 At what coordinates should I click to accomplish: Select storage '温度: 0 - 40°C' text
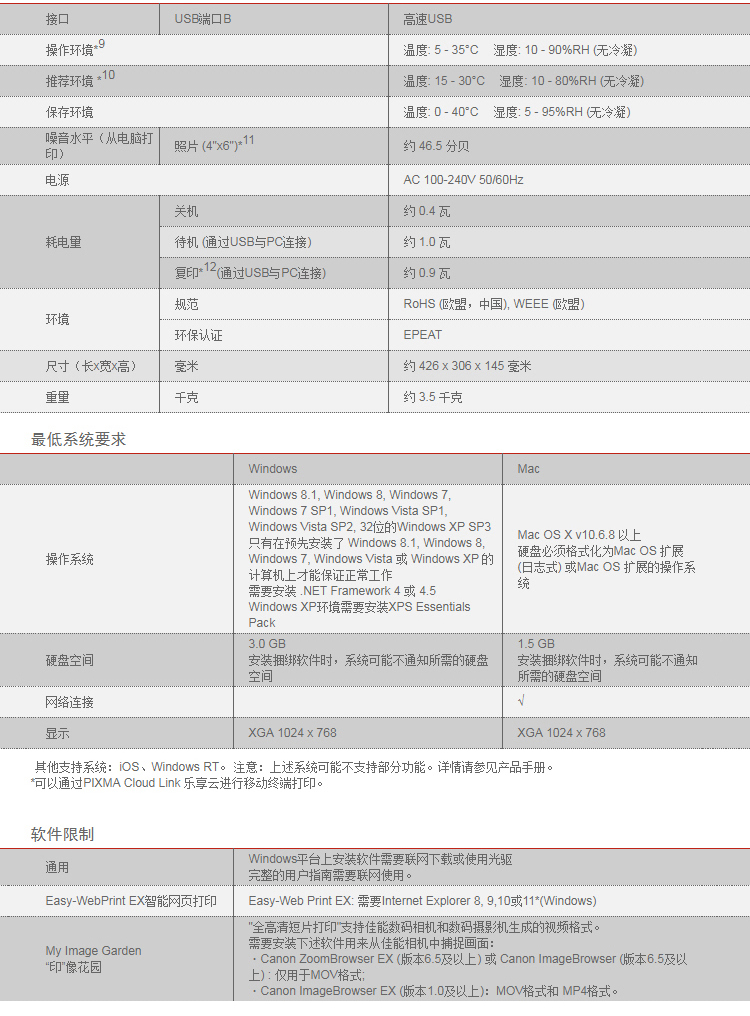(441, 113)
